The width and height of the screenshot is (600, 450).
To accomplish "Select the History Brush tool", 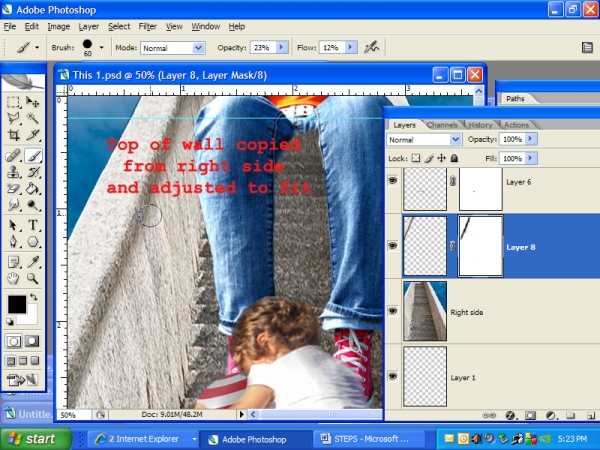I will pos(33,172).
